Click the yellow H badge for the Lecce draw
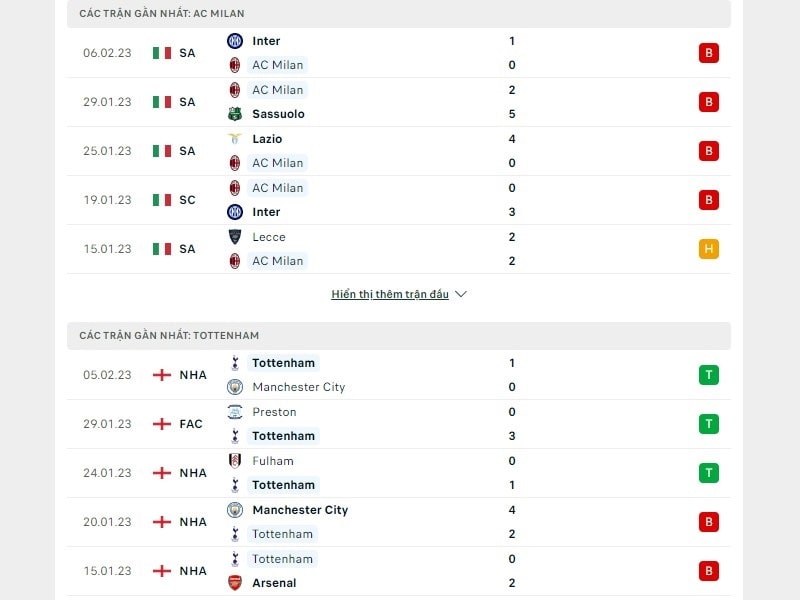 pos(709,249)
